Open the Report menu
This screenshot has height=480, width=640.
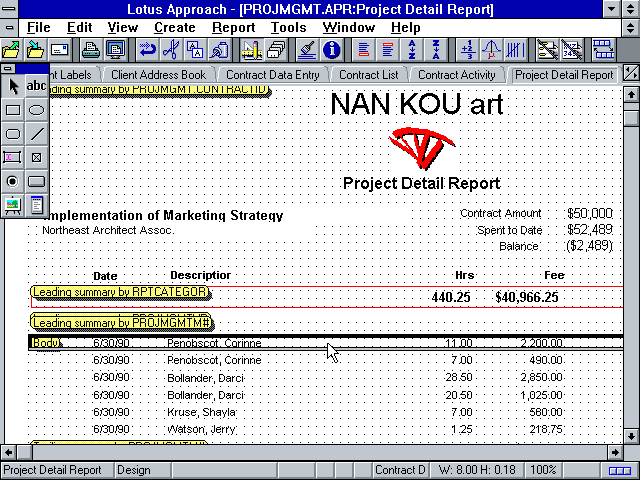point(233,28)
